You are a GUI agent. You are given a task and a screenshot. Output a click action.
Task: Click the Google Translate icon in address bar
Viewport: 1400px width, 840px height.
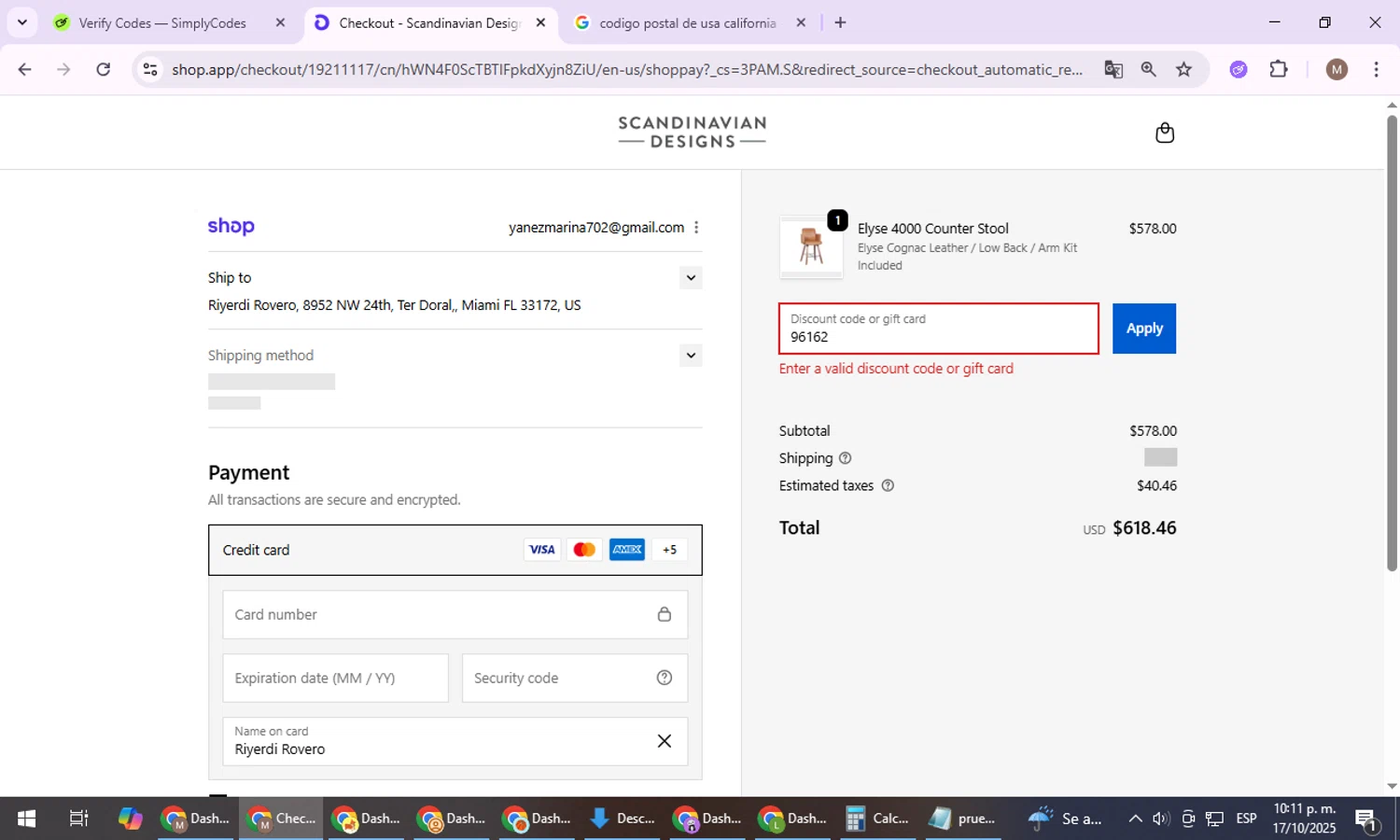[1113, 69]
